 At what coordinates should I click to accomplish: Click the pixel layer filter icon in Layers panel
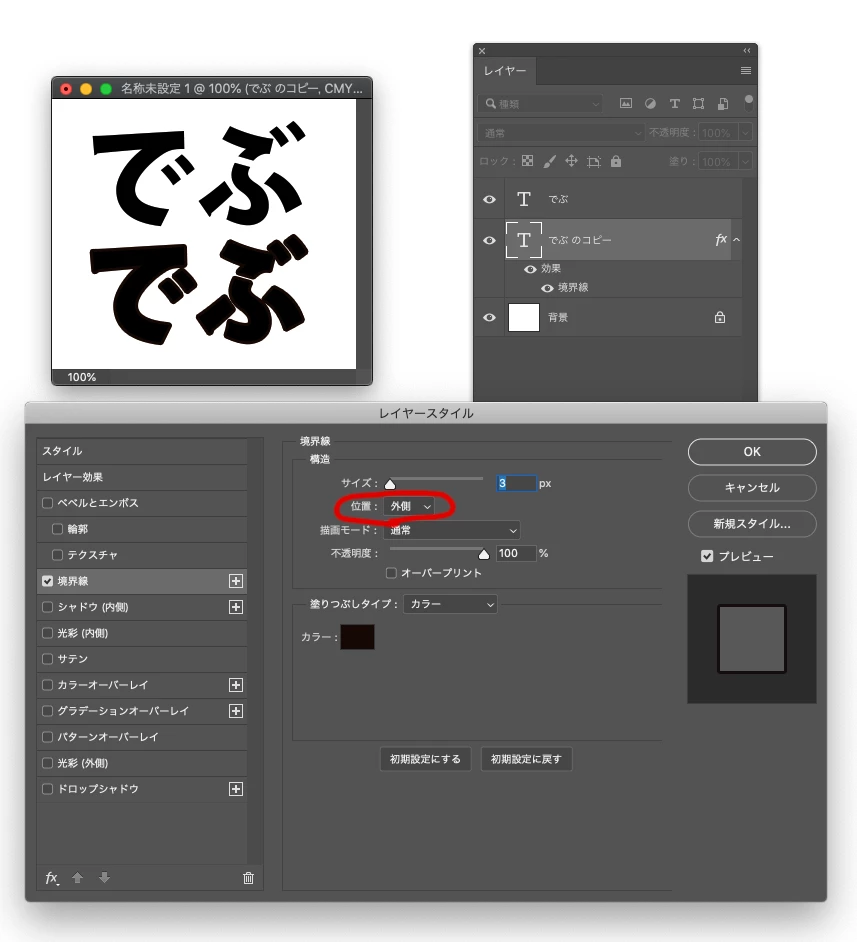tap(626, 103)
